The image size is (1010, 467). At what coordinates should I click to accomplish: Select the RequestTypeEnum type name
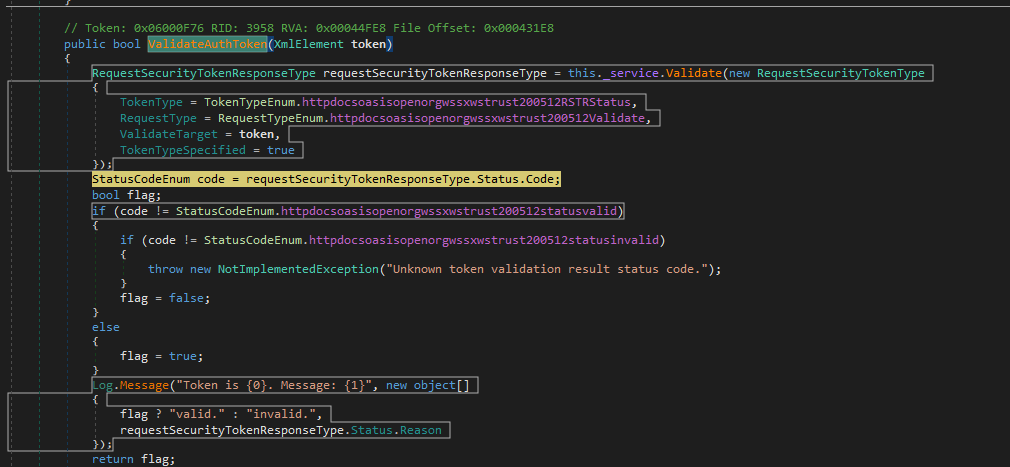(x=271, y=119)
